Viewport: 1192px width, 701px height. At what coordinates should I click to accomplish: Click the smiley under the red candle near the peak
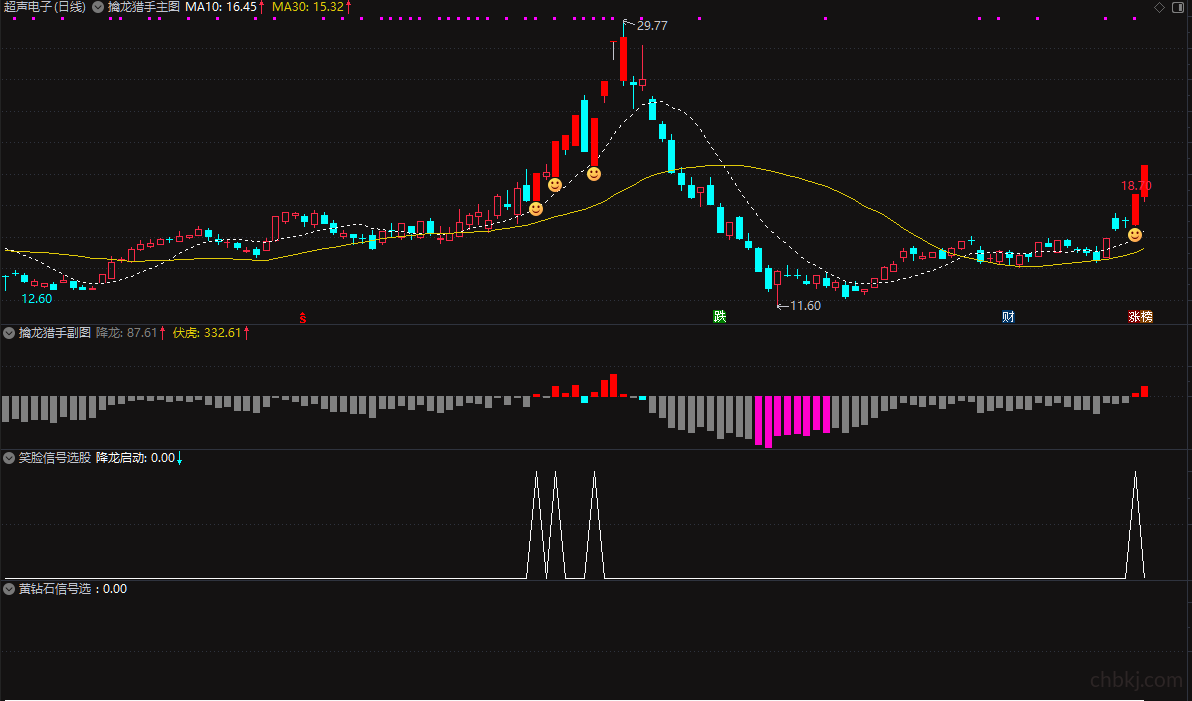pos(594,173)
